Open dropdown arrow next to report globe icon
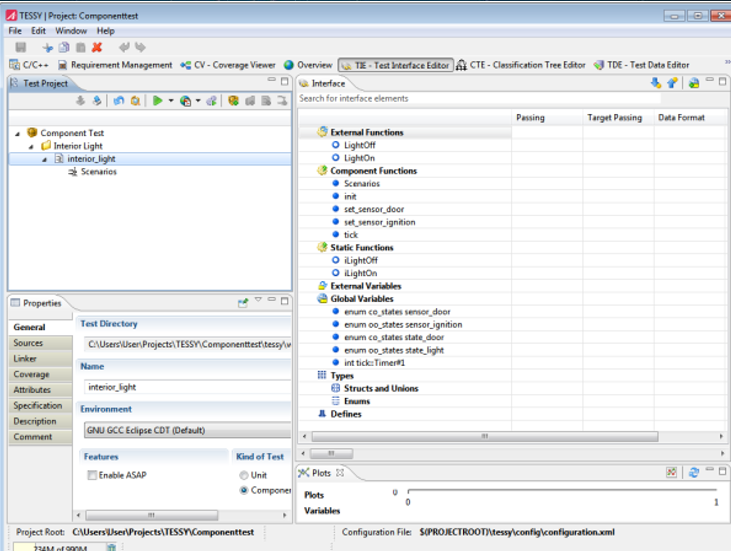 click(198, 101)
